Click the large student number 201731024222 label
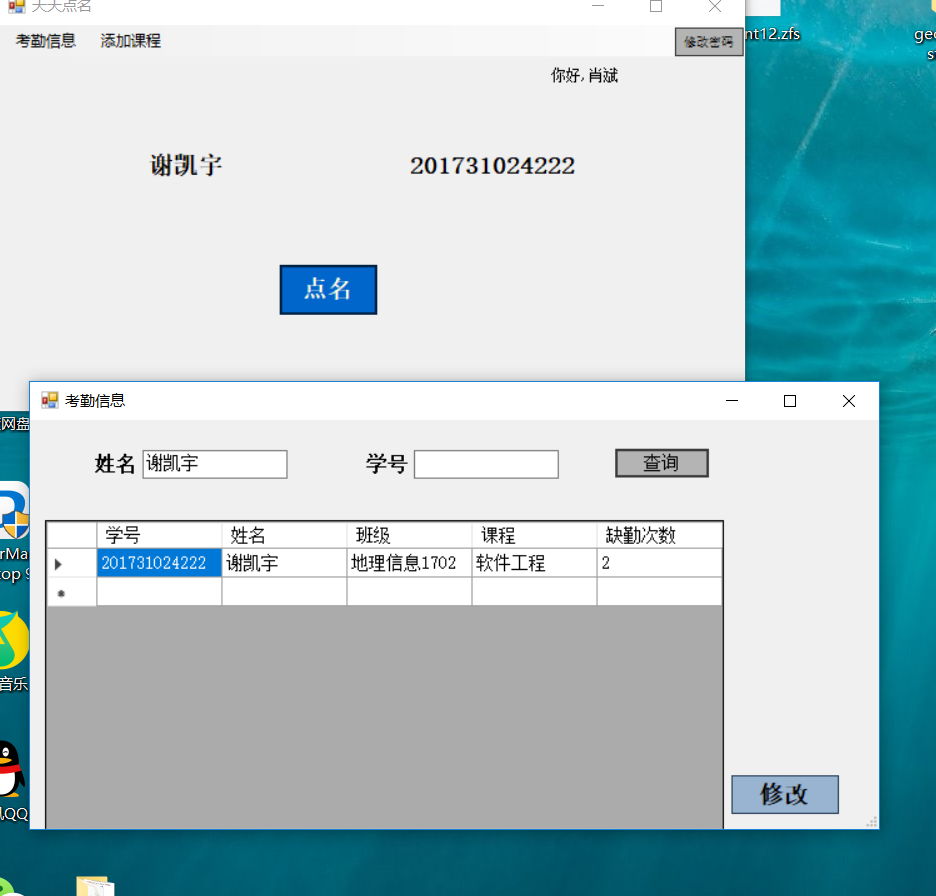 pyautogui.click(x=492, y=166)
